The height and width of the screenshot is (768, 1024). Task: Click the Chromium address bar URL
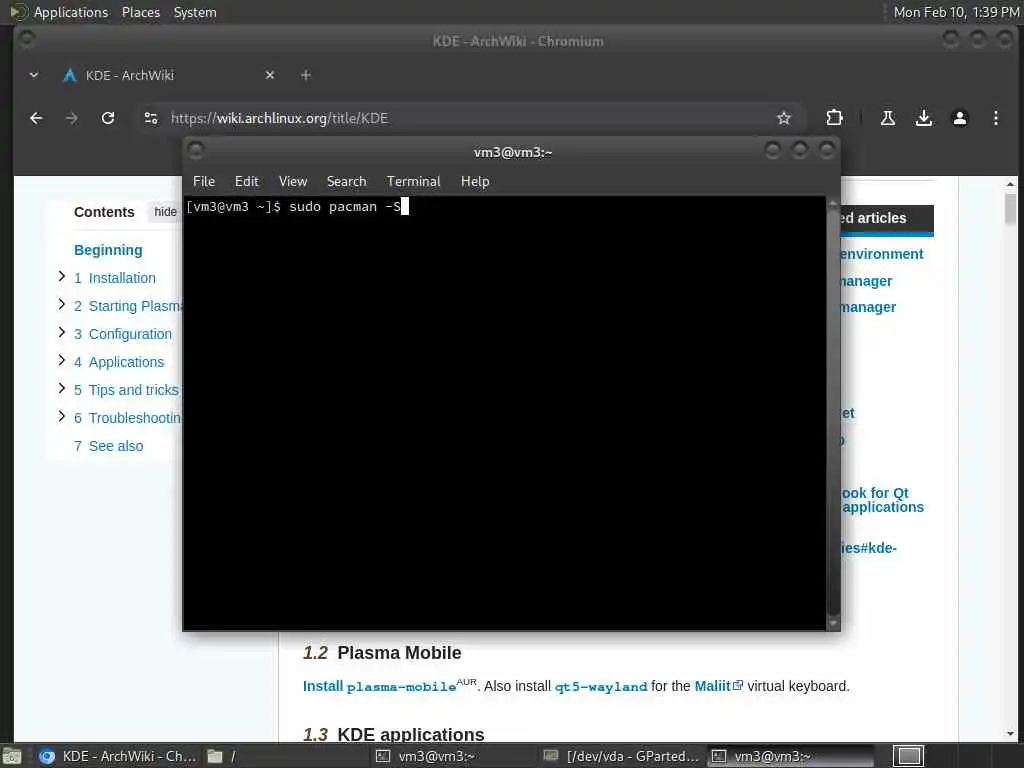point(280,118)
